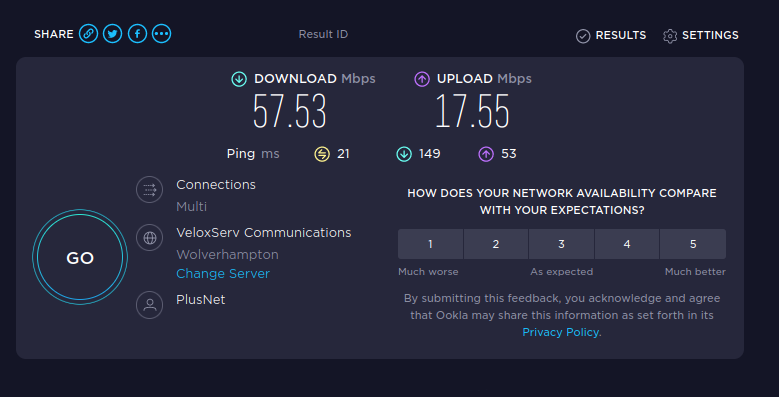Rate network availability as 1
Screen dimensions: 779x397
430,244
